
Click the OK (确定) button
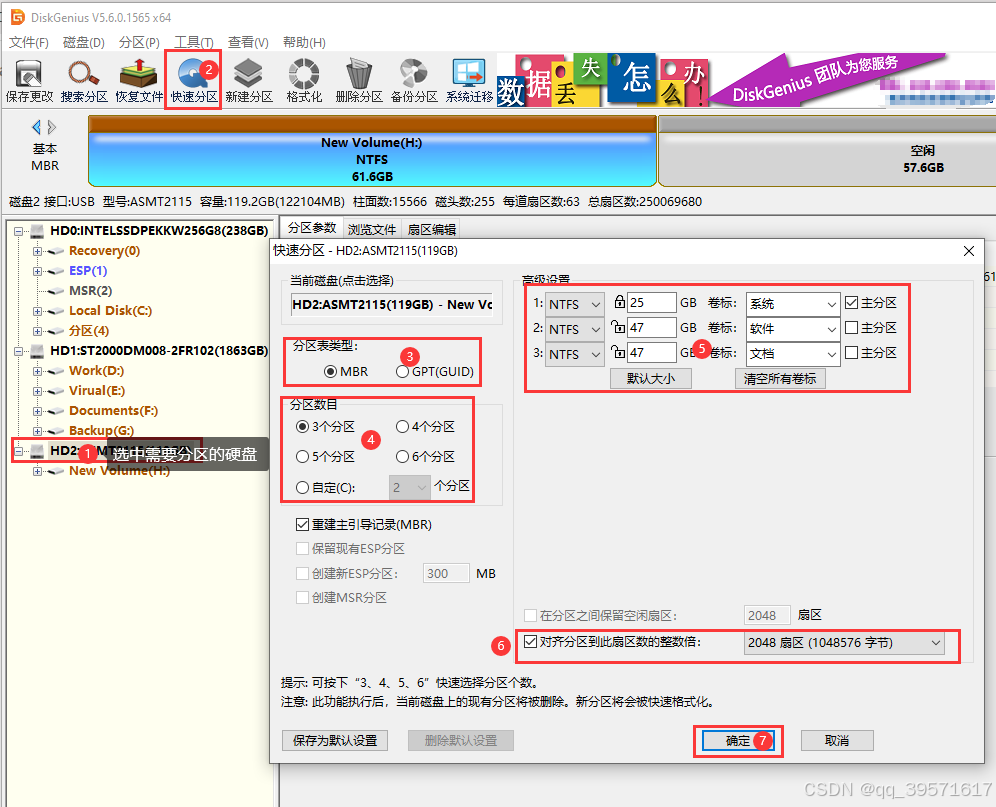(738, 741)
